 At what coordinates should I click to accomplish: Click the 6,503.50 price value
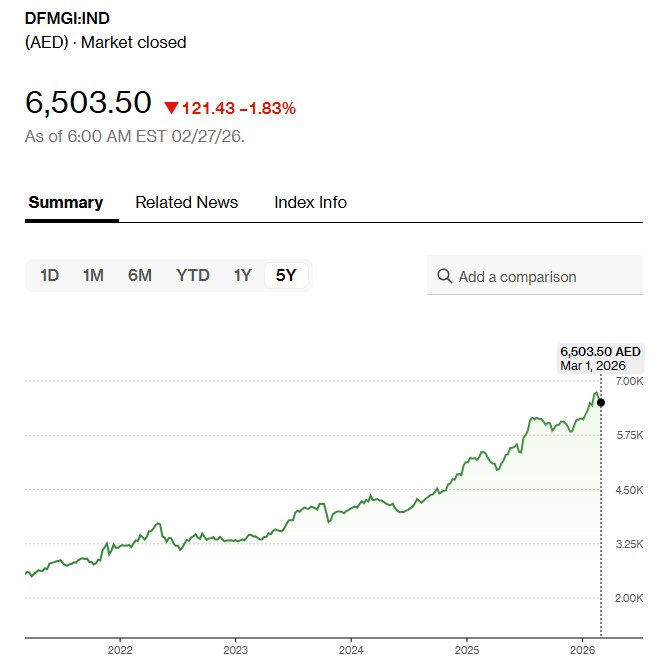point(88,103)
